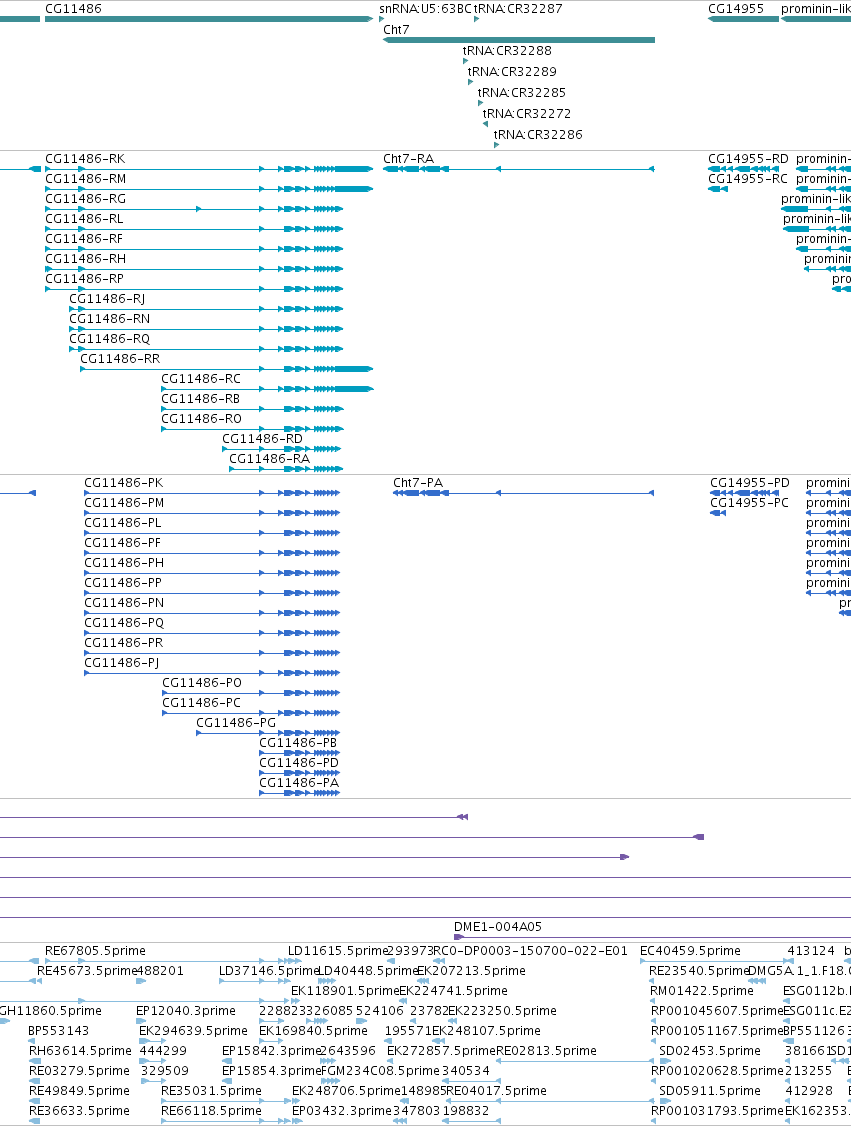
Task: Click protein CG11486-PL label
Action: click(x=123, y=524)
